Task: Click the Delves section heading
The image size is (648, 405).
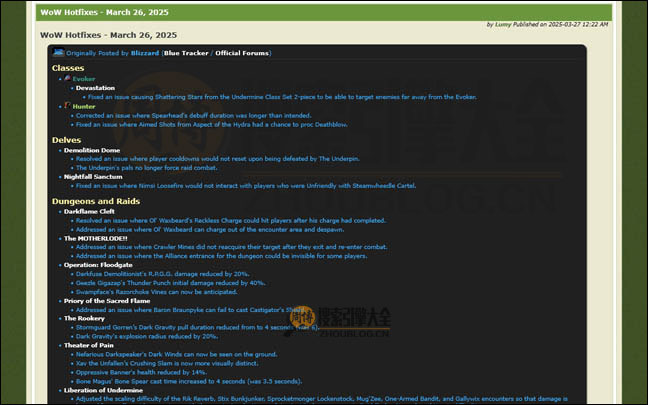Action: [x=66, y=140]
